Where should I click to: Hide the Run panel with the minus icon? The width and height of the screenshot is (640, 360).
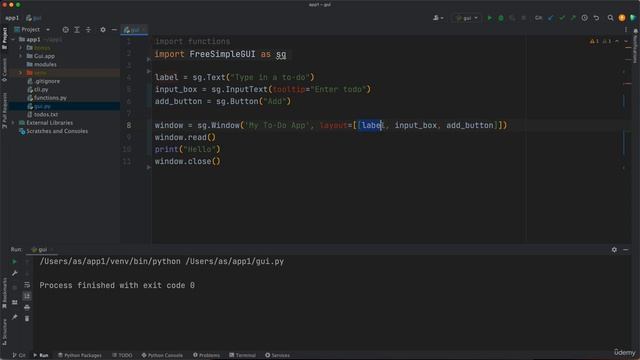626,249
